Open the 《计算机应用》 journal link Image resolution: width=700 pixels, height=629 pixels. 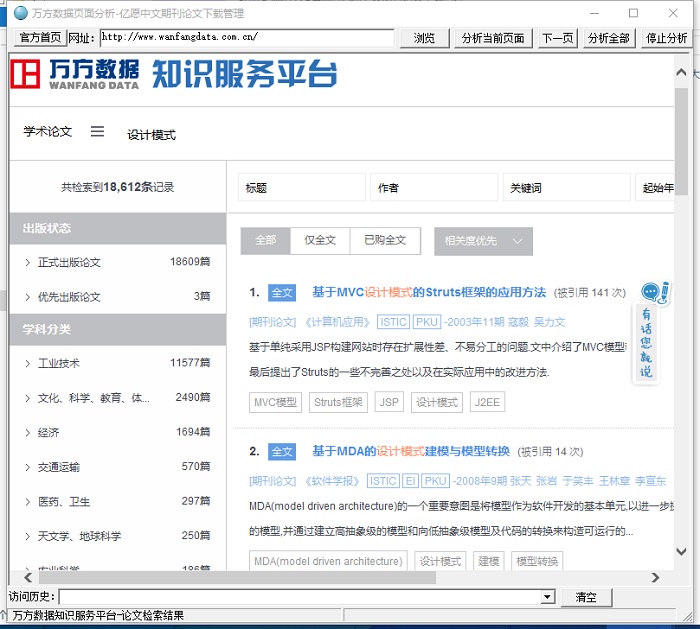pyautogui.click(x=338, y=322)
